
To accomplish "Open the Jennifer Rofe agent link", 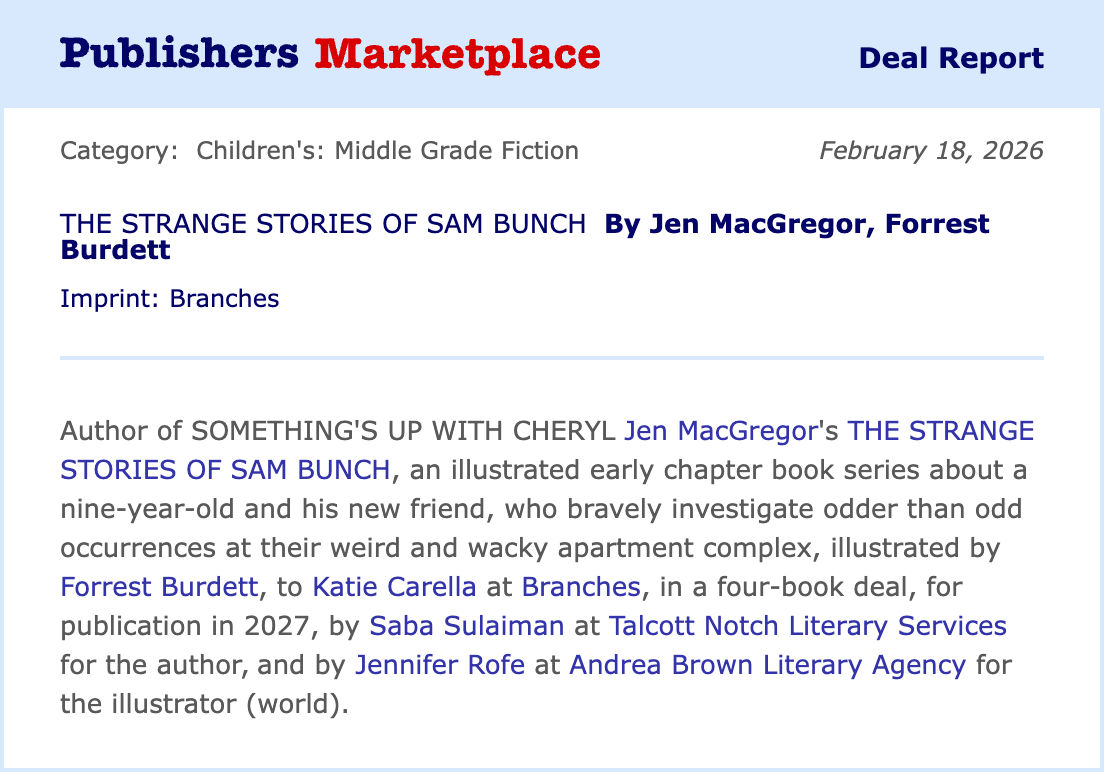I will 440,665.
